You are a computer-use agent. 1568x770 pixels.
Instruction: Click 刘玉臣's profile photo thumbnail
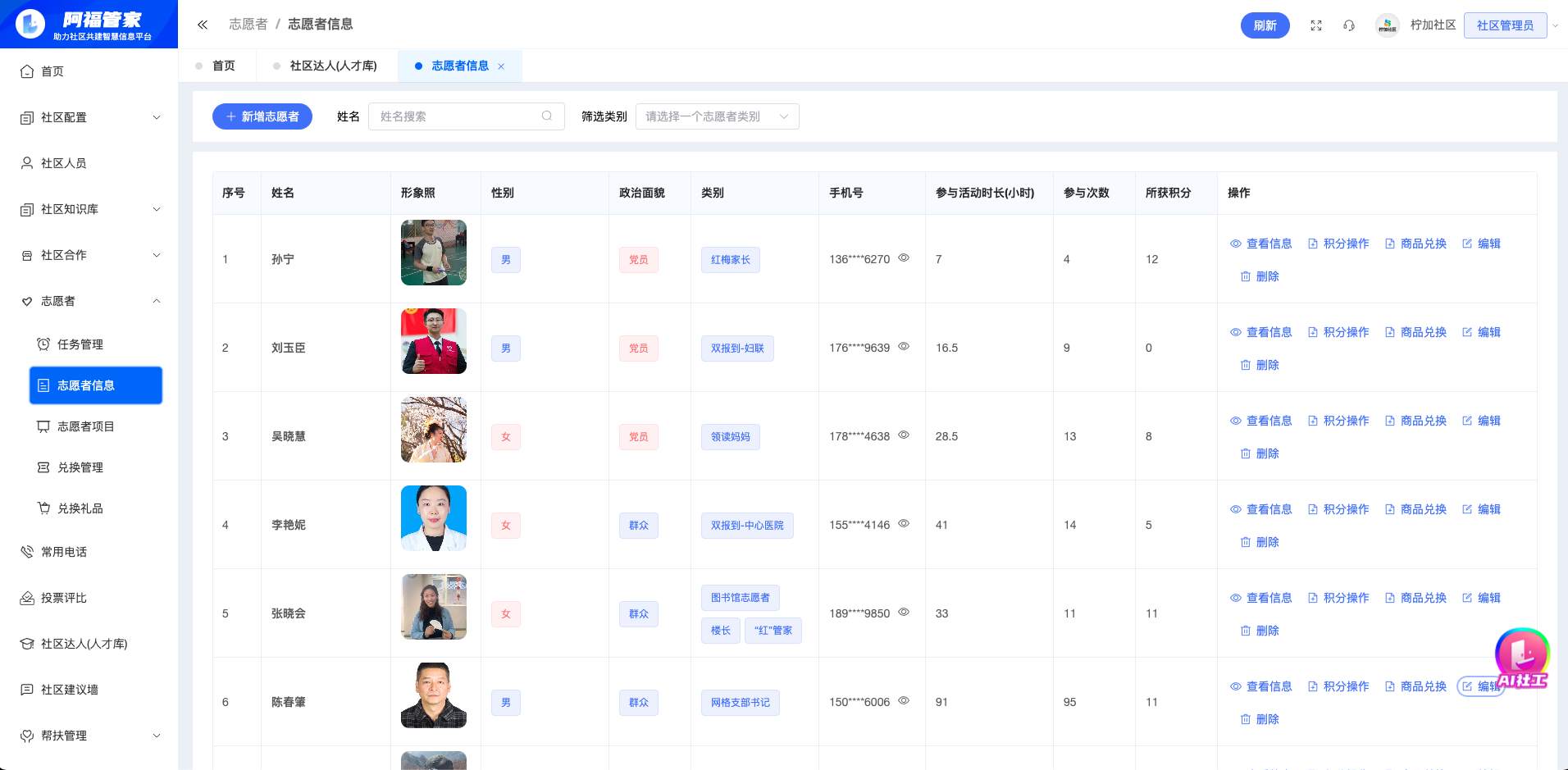(x=434, y=341)
